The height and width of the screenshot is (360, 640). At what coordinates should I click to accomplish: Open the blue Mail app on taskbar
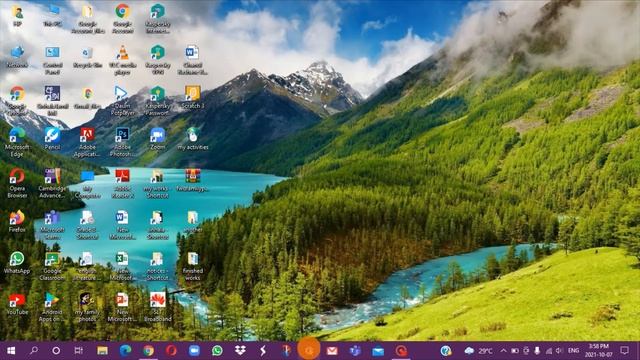(378, 351)
